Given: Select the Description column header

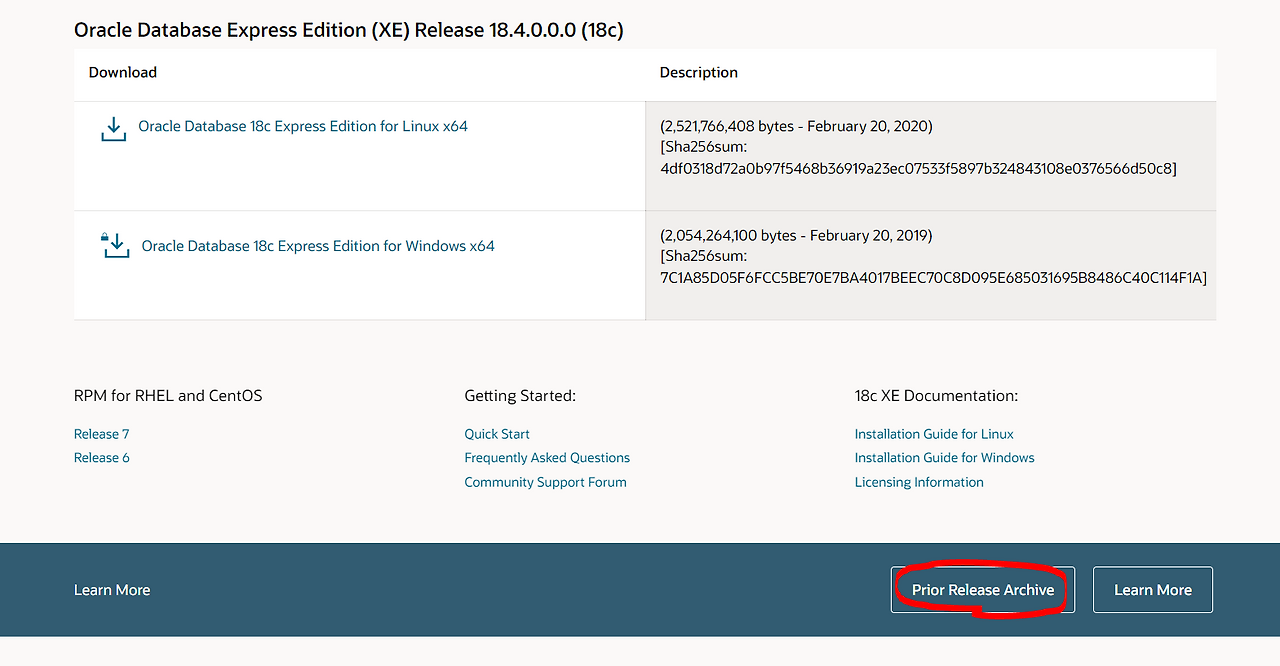Looking at the screenshot, I should coord(699,72).
